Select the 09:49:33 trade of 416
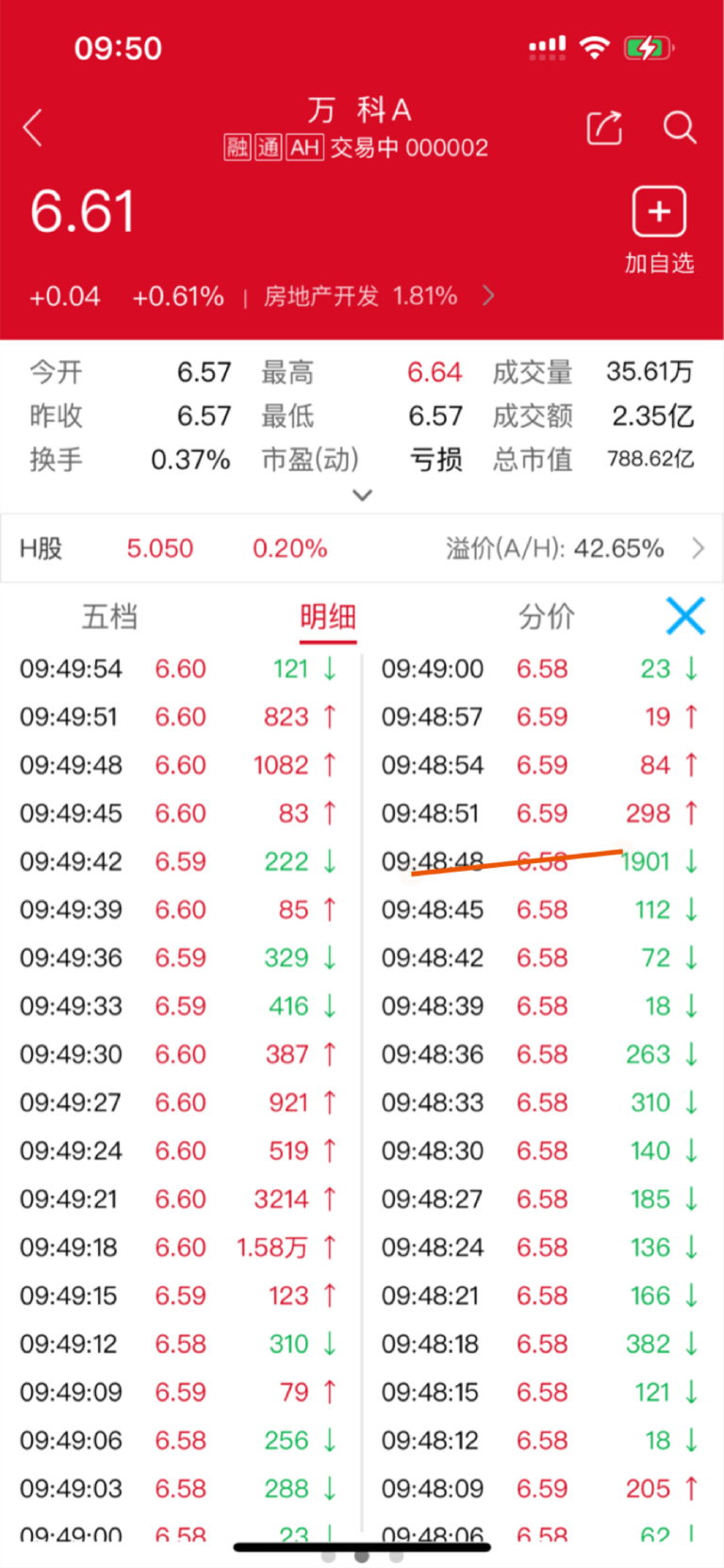 179,1006
